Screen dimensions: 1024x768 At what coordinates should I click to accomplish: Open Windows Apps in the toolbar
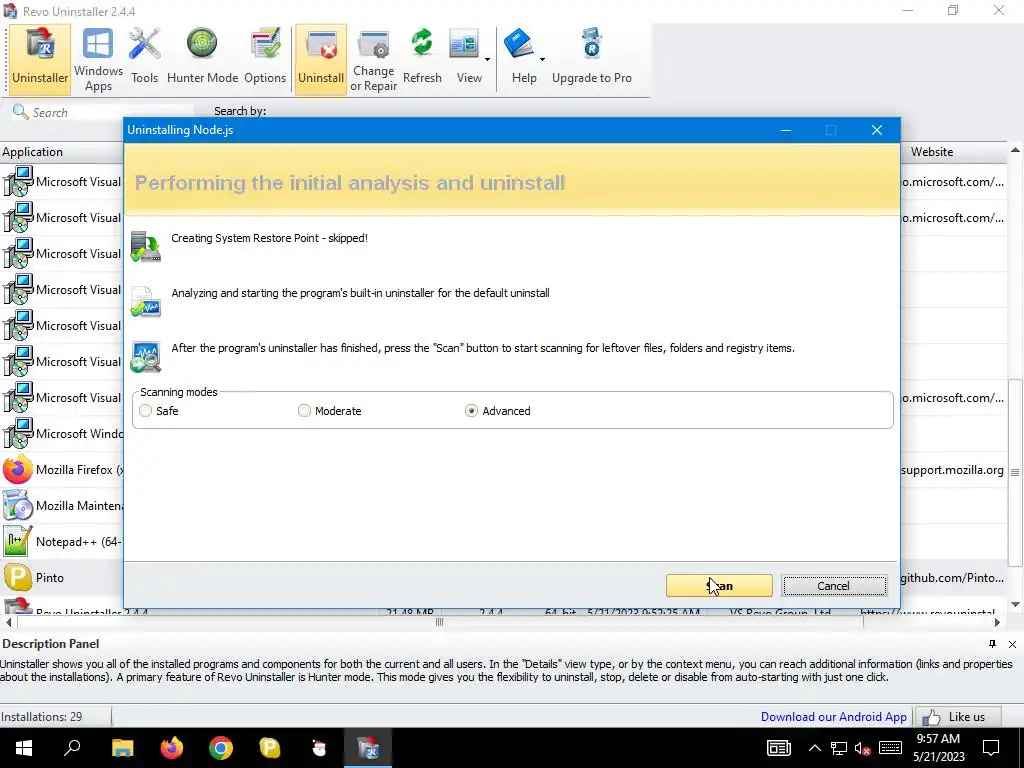(98, 59)
